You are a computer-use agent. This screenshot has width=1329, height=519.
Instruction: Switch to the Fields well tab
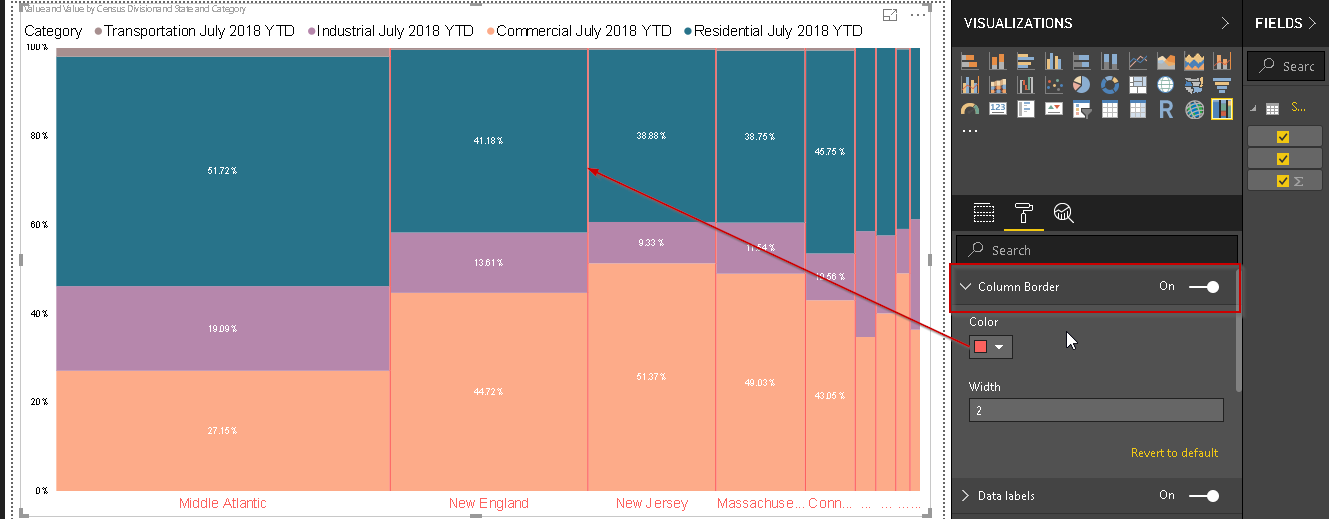click(984, 212)
